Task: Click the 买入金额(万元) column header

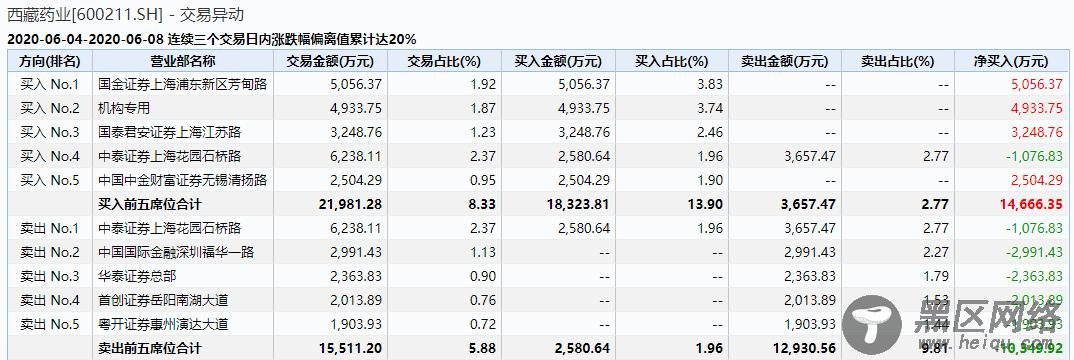Action: tap(558, 61)
